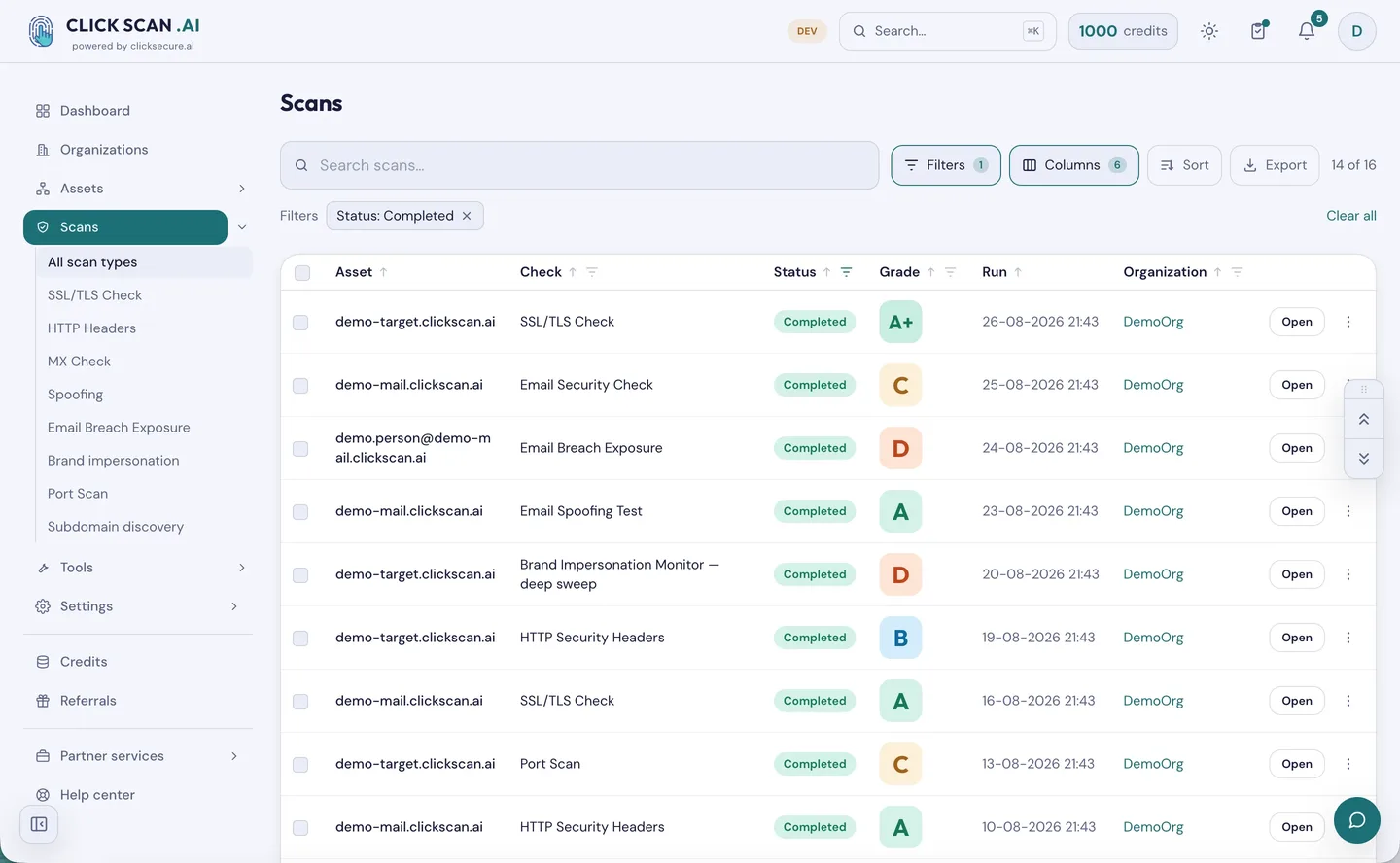Sort by Status column arrow
1400x863 pixels.
click(826, 272)
